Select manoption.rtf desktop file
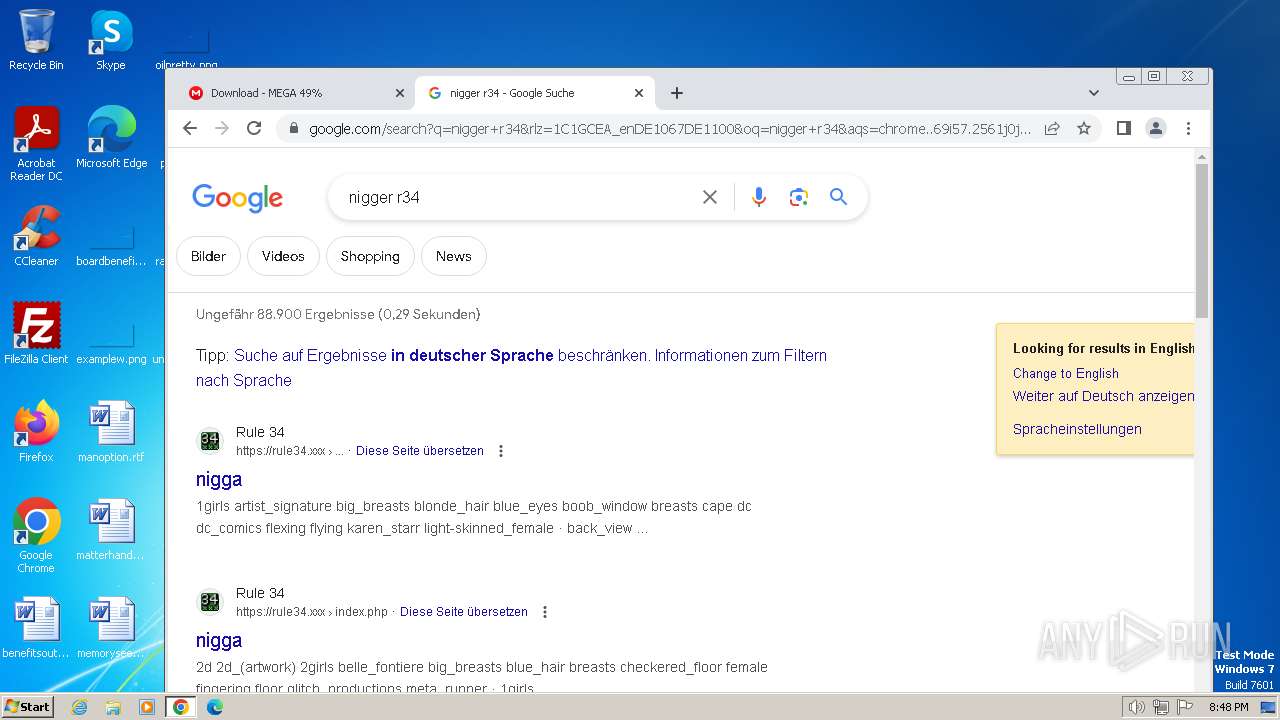This screenshot has height=720, width=1280. coord(111,431)
